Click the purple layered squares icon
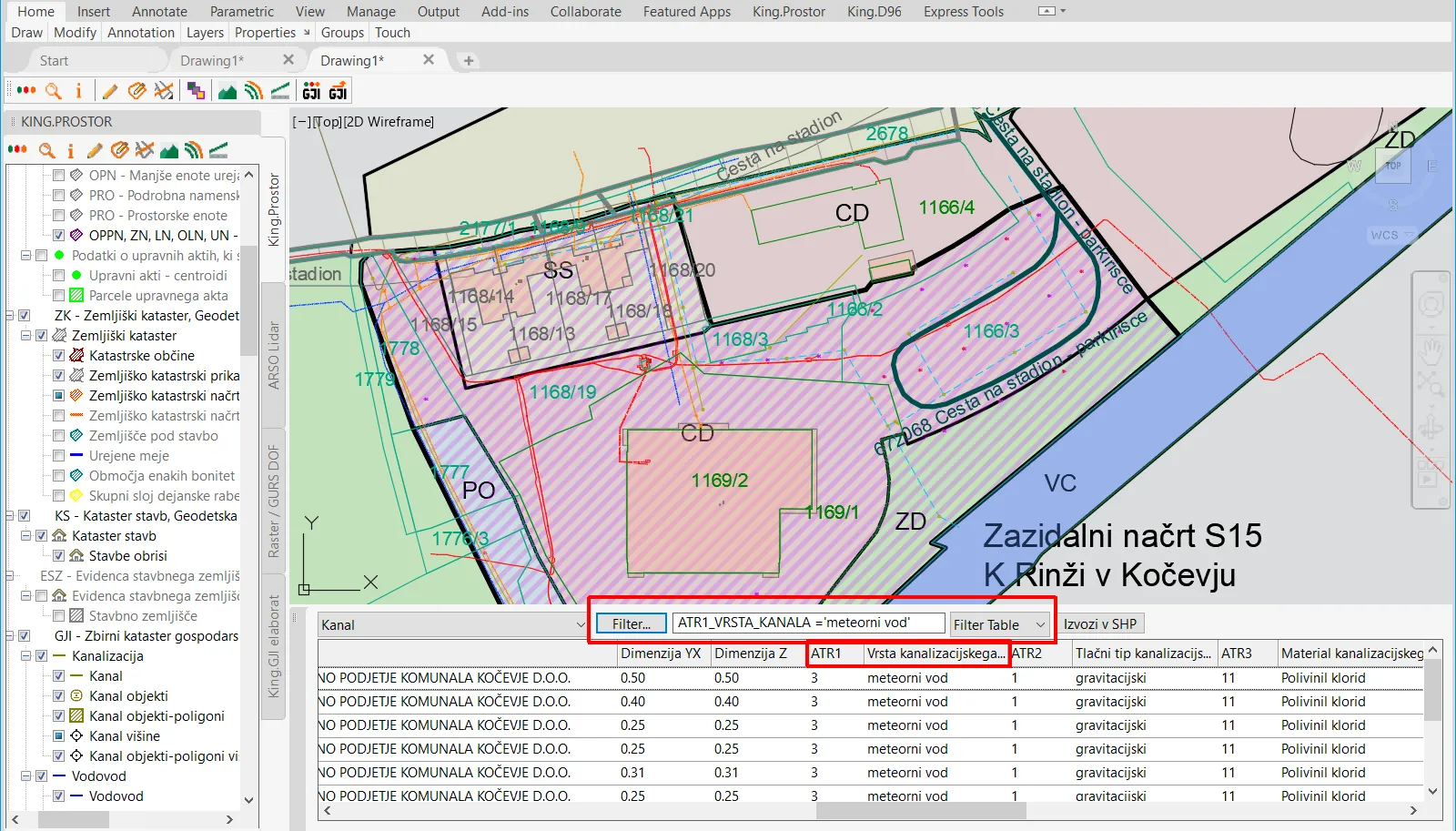 point(196,91)
